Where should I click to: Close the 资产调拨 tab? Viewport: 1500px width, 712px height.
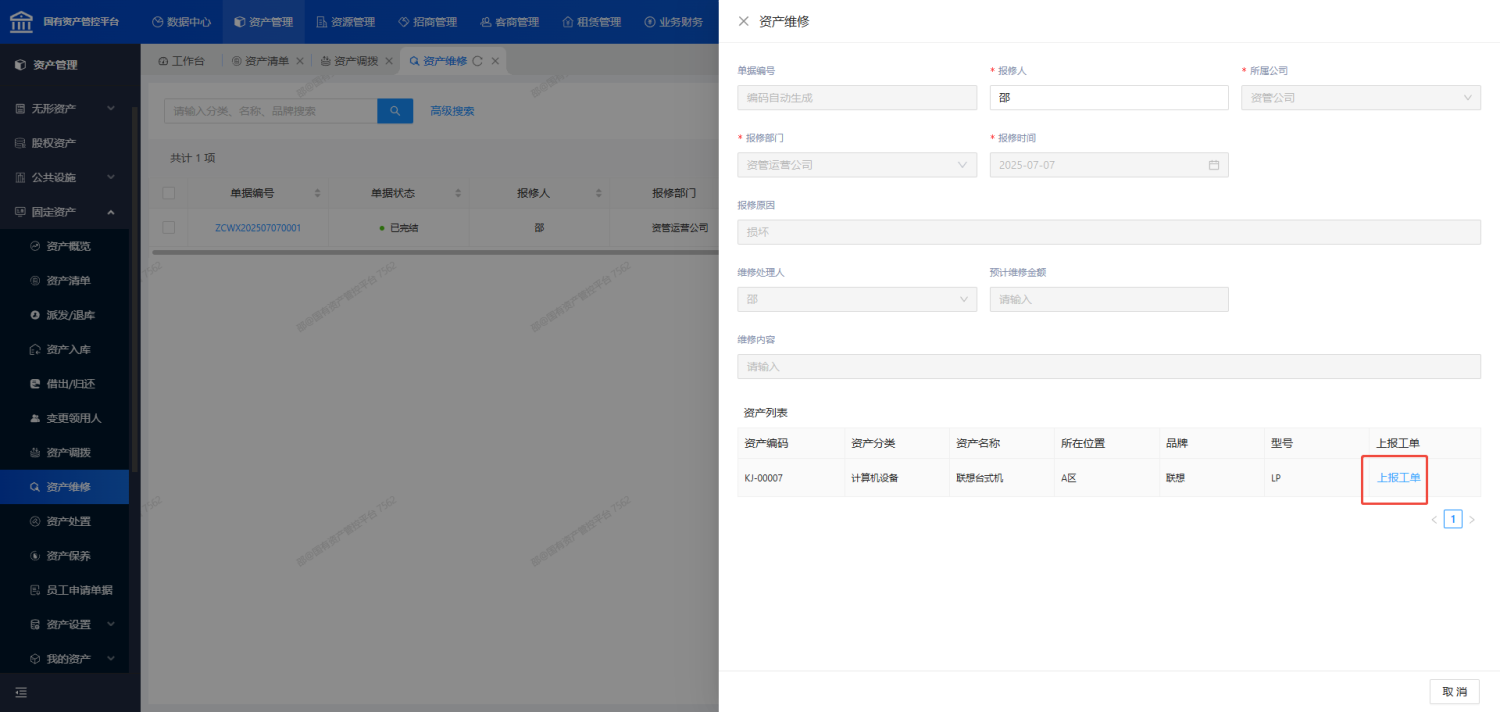point(389,61)
